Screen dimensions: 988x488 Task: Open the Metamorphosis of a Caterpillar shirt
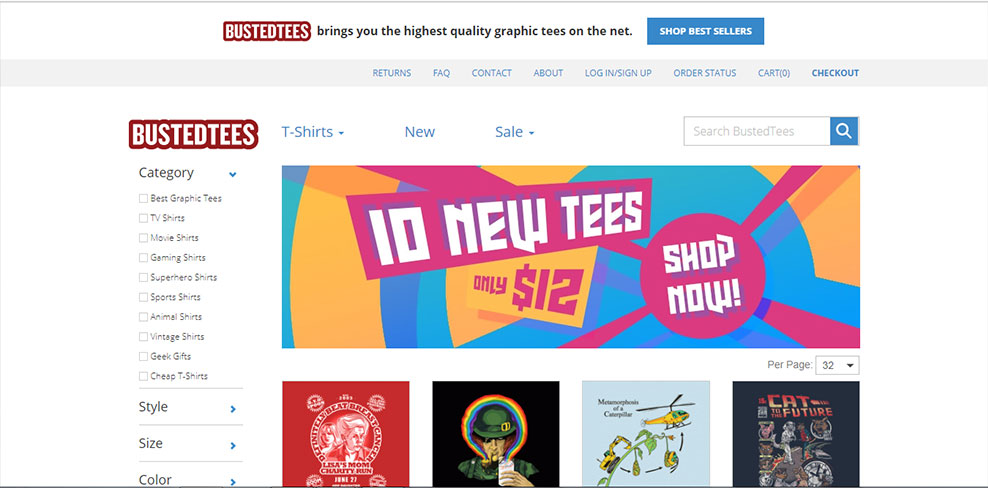tap(646, 434)
